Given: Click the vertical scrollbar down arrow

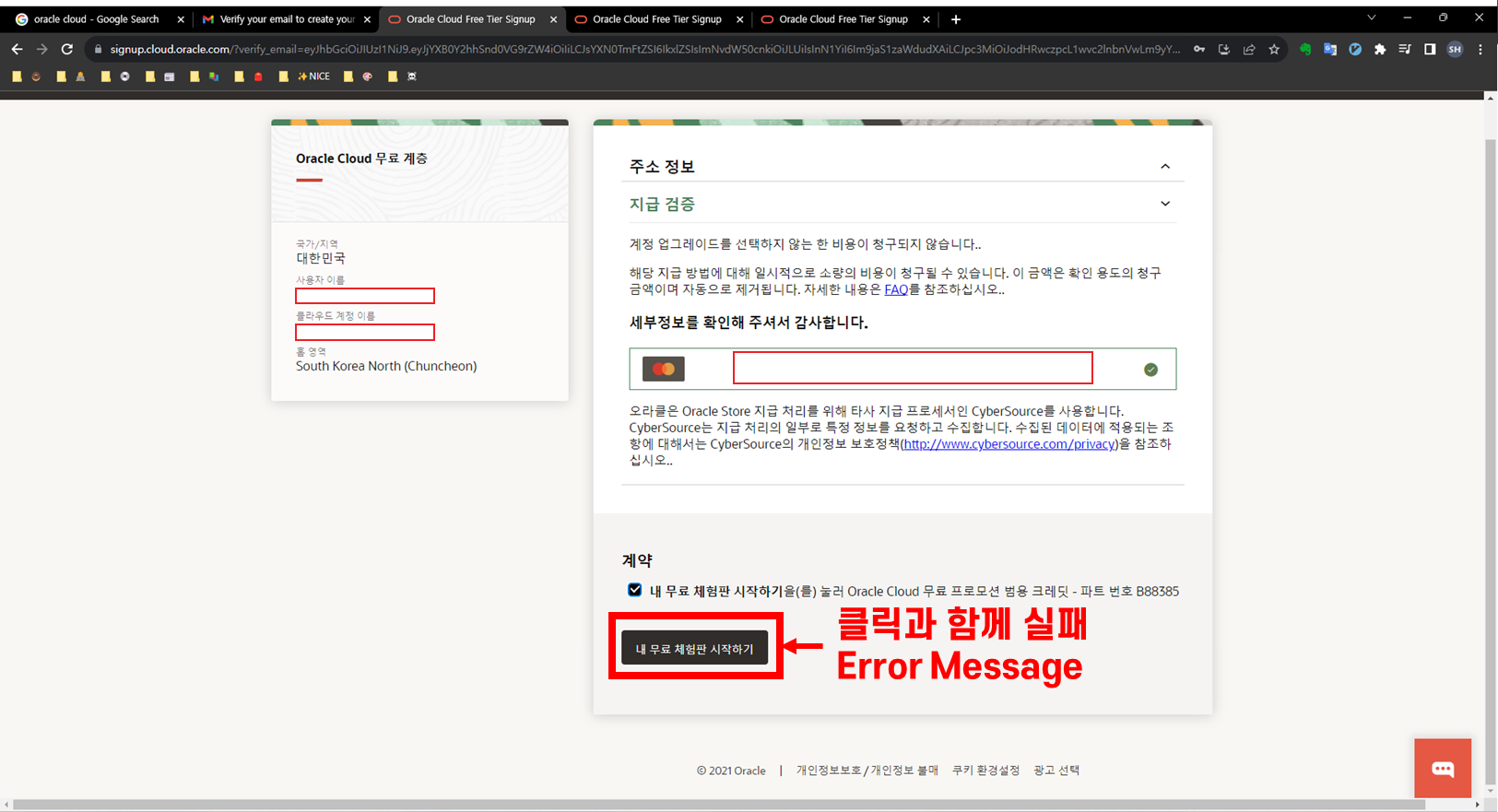Looking at the screenshot, I should coord(1491,791).
